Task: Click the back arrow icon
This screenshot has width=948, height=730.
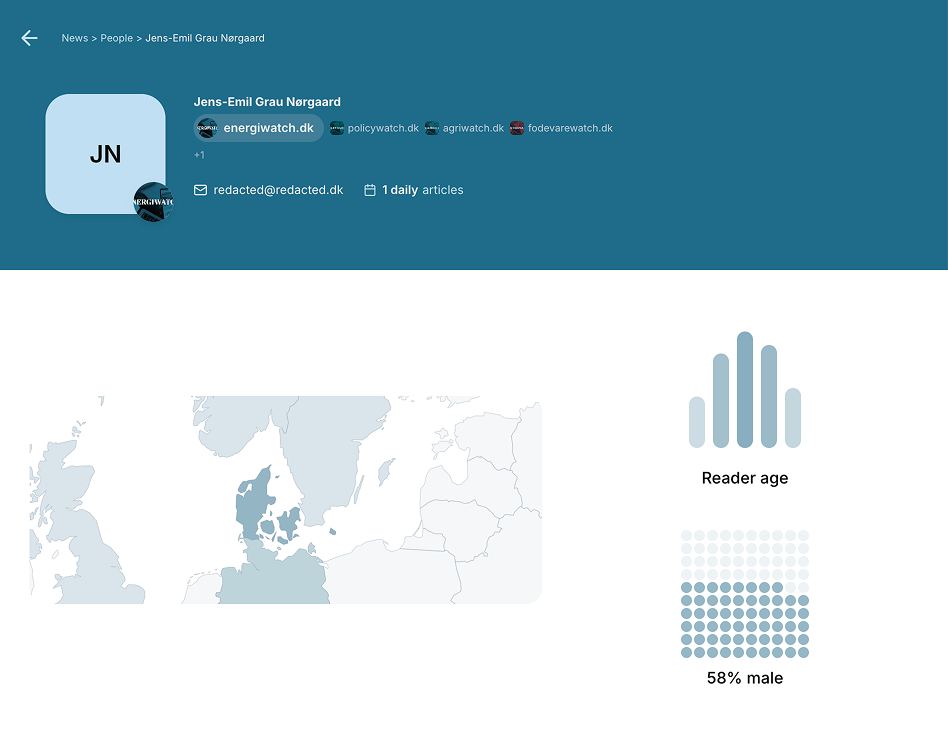Action: [29, 38]
